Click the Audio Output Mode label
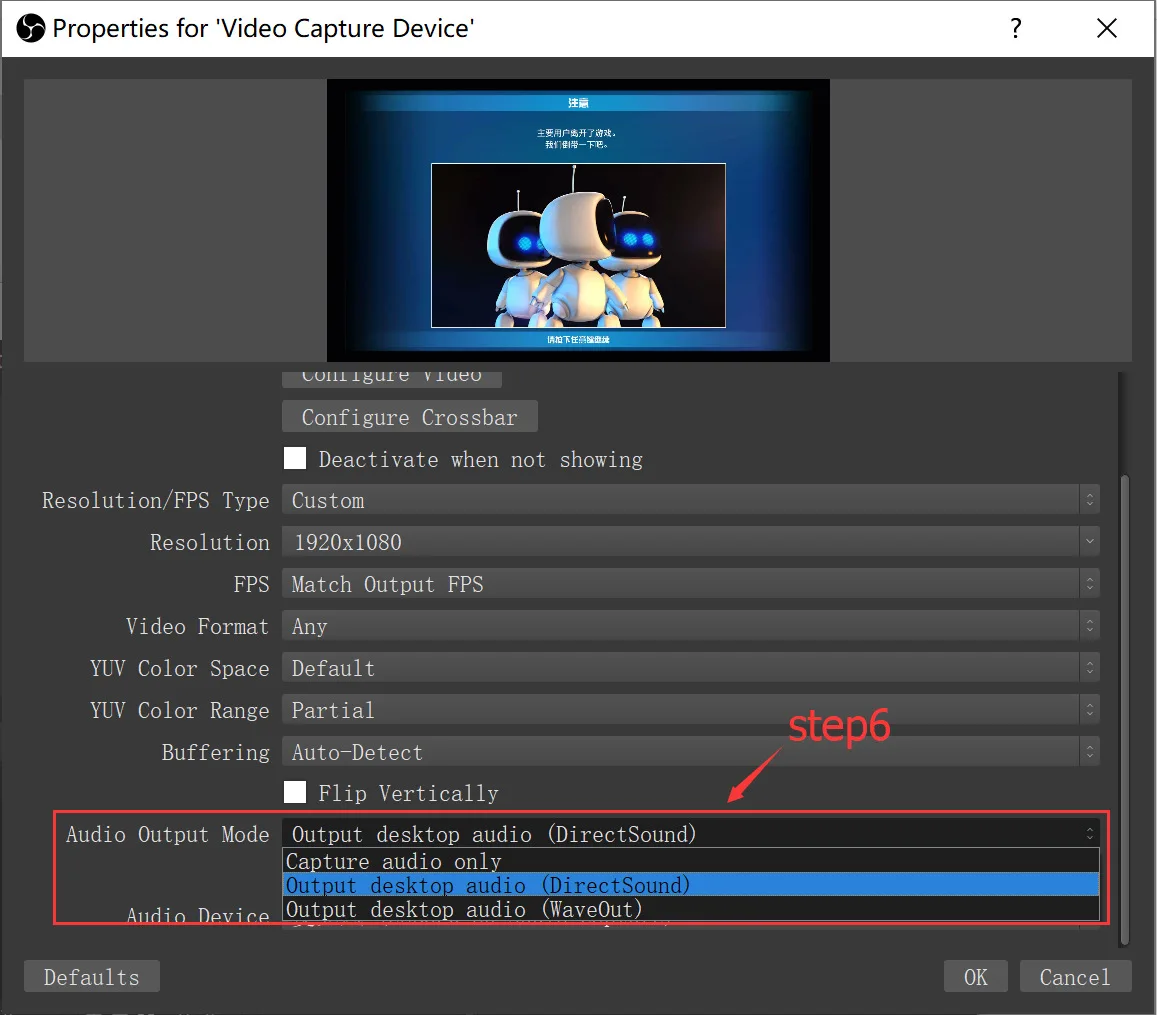 167,834
